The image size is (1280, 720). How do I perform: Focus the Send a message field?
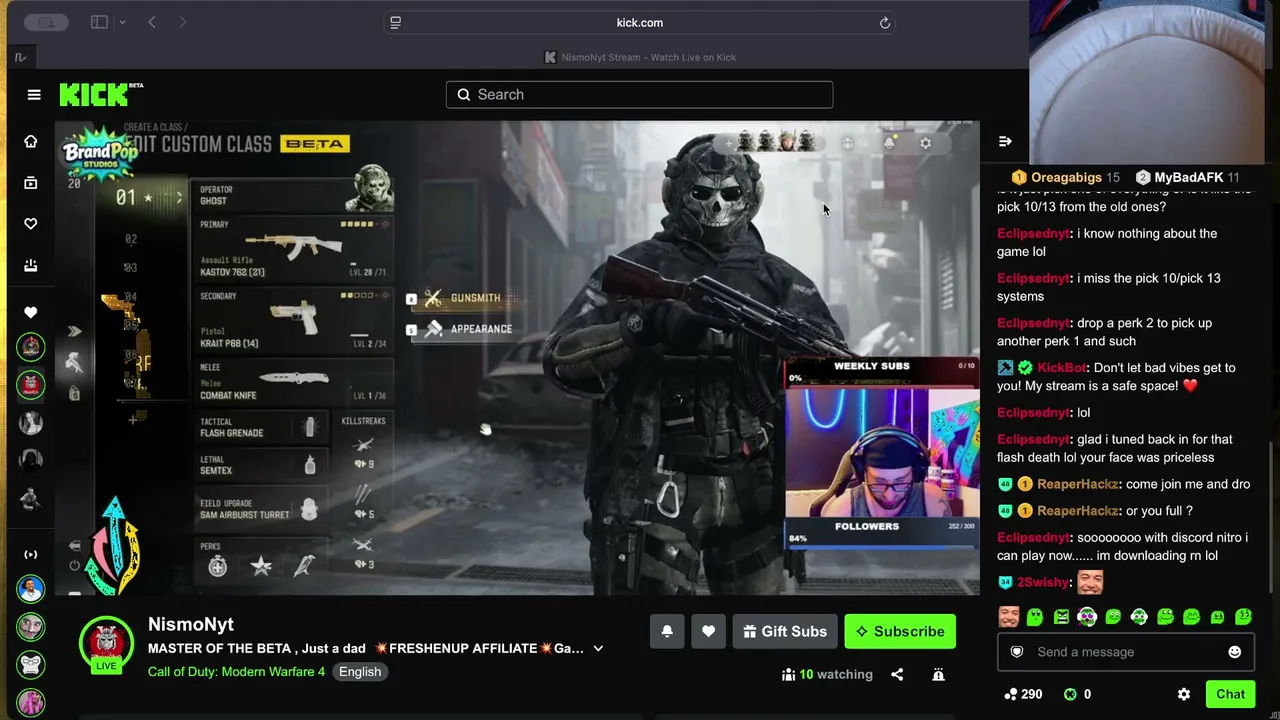1126,652
